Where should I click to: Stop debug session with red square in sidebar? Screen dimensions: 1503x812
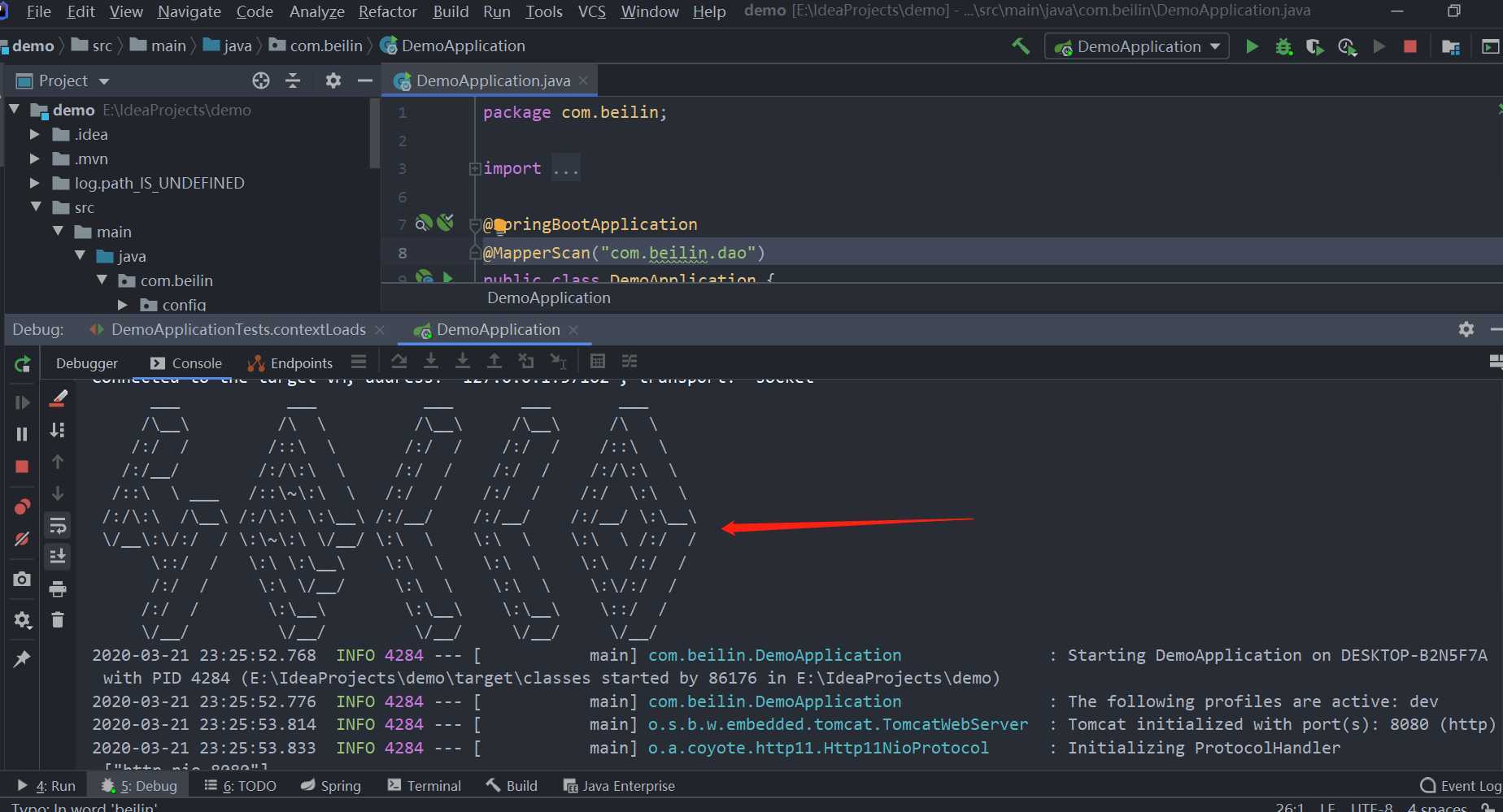(x=22, y=467)
